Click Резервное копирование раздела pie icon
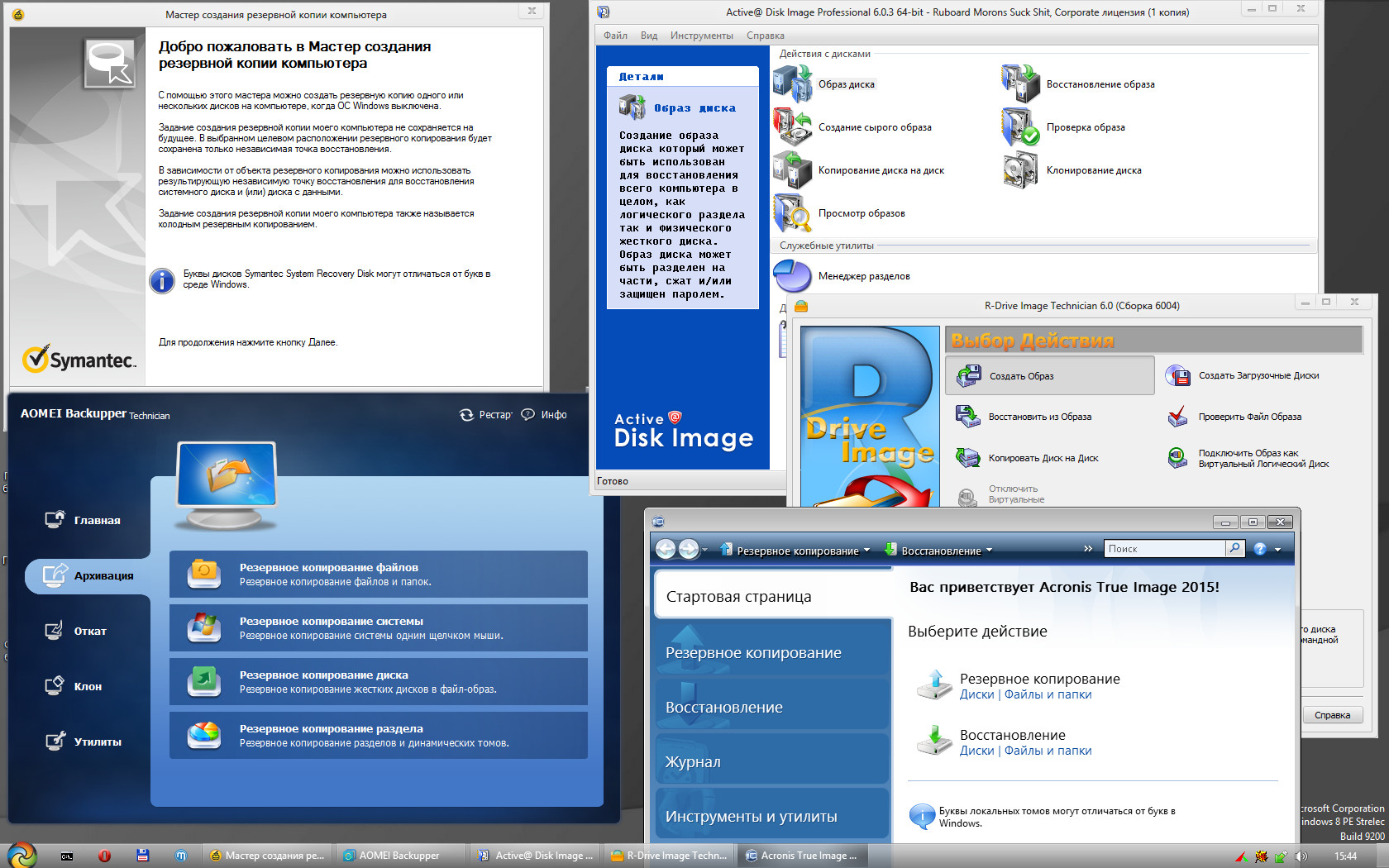This screenshot has width=1389, height=868. coord(203,735)
